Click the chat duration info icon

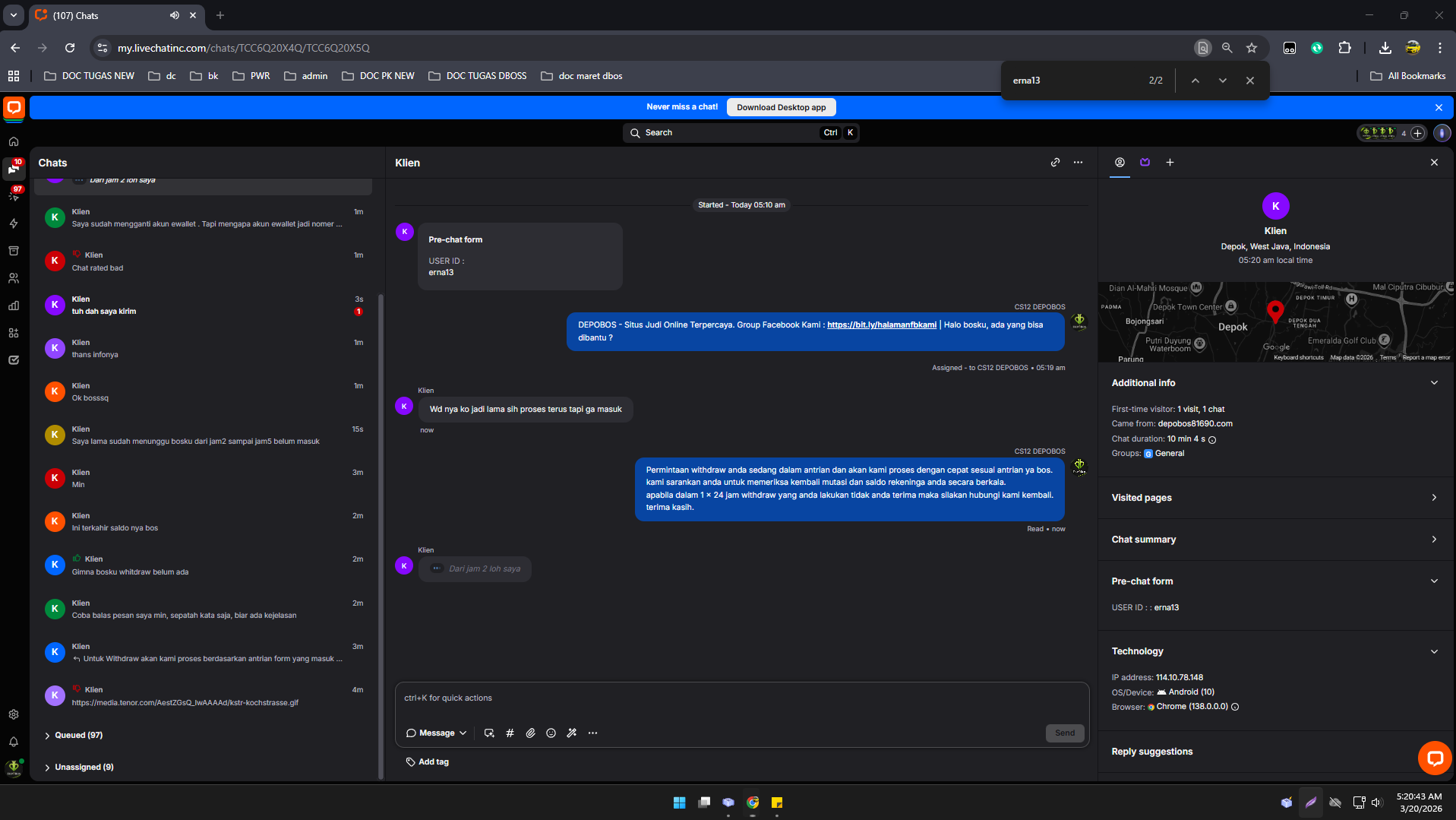pos(1212,439)
